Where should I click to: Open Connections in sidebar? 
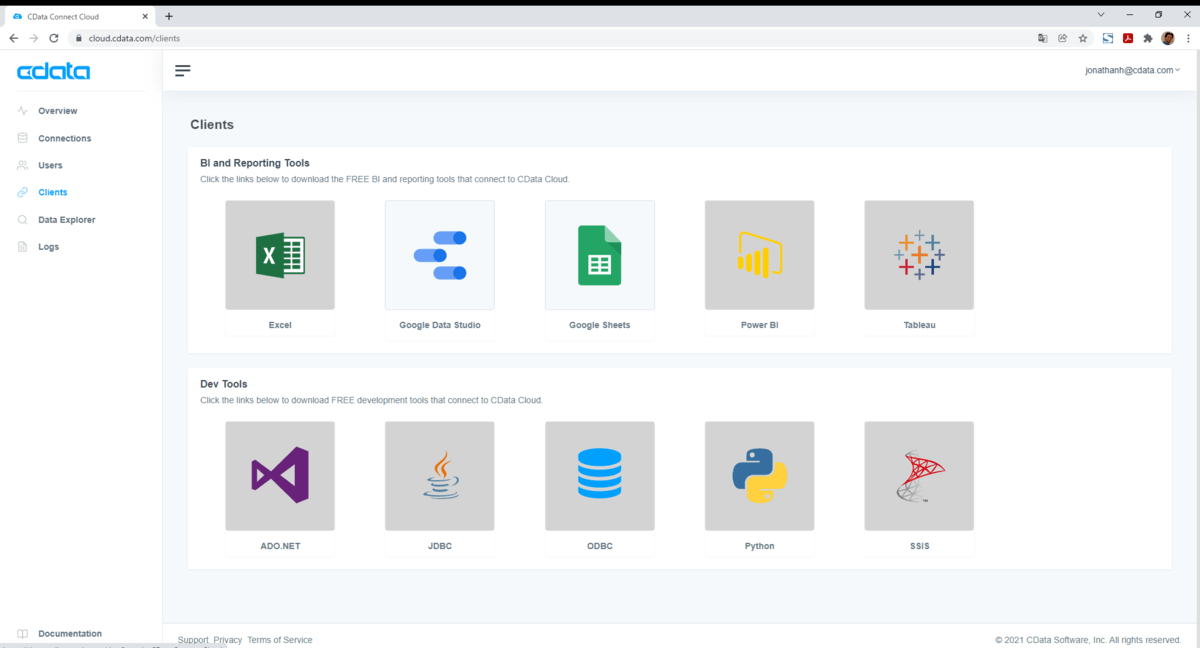(x=64, y=138)
